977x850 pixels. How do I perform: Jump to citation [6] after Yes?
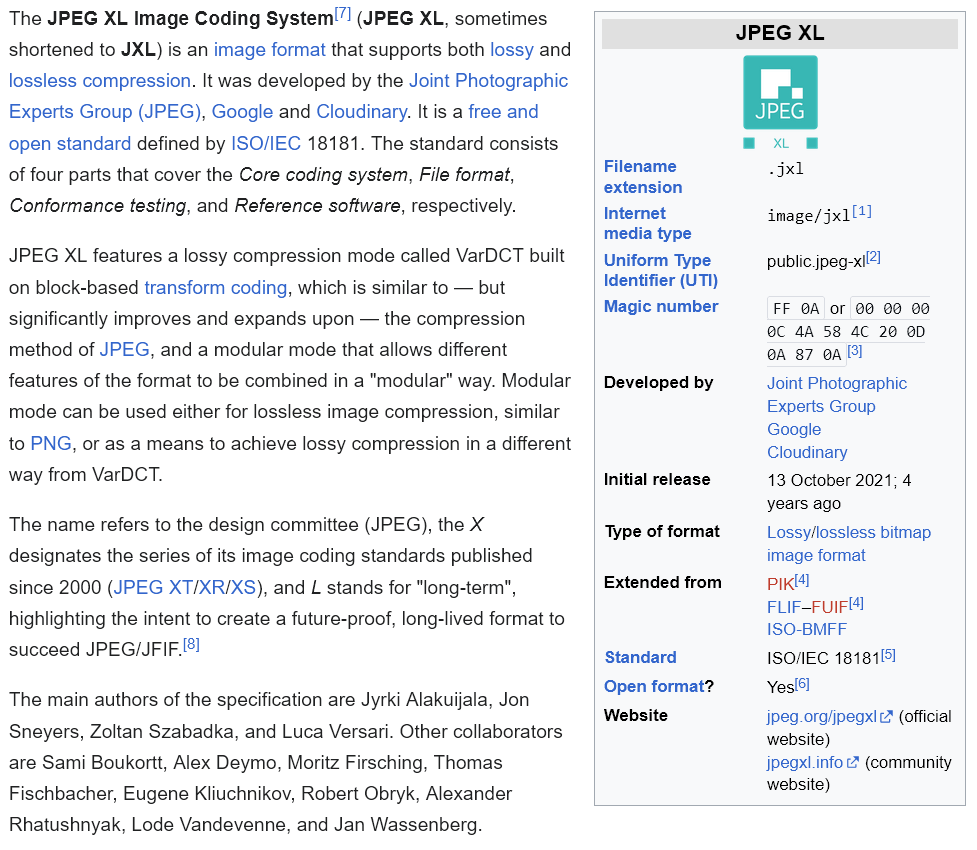pyautogui.click(x=802, y=684)
